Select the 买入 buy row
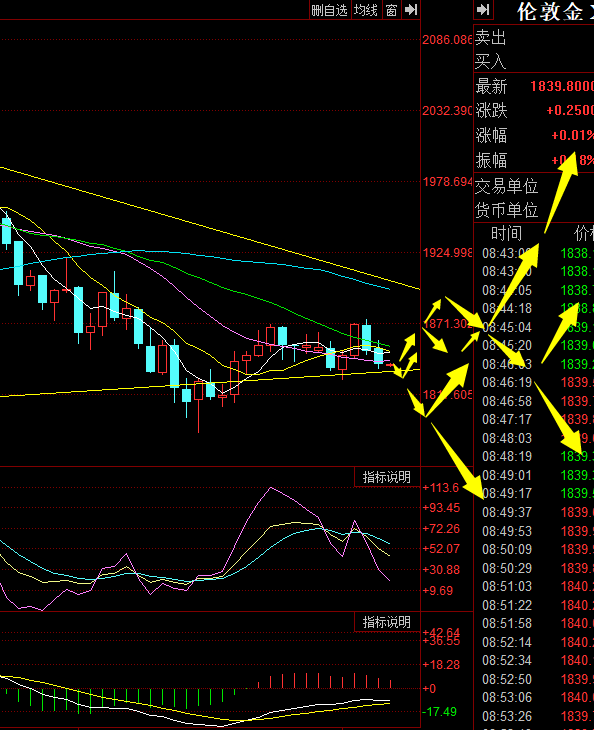Viewport: 594px width, 730px height. pyautogui.click(x=533, y=61)
